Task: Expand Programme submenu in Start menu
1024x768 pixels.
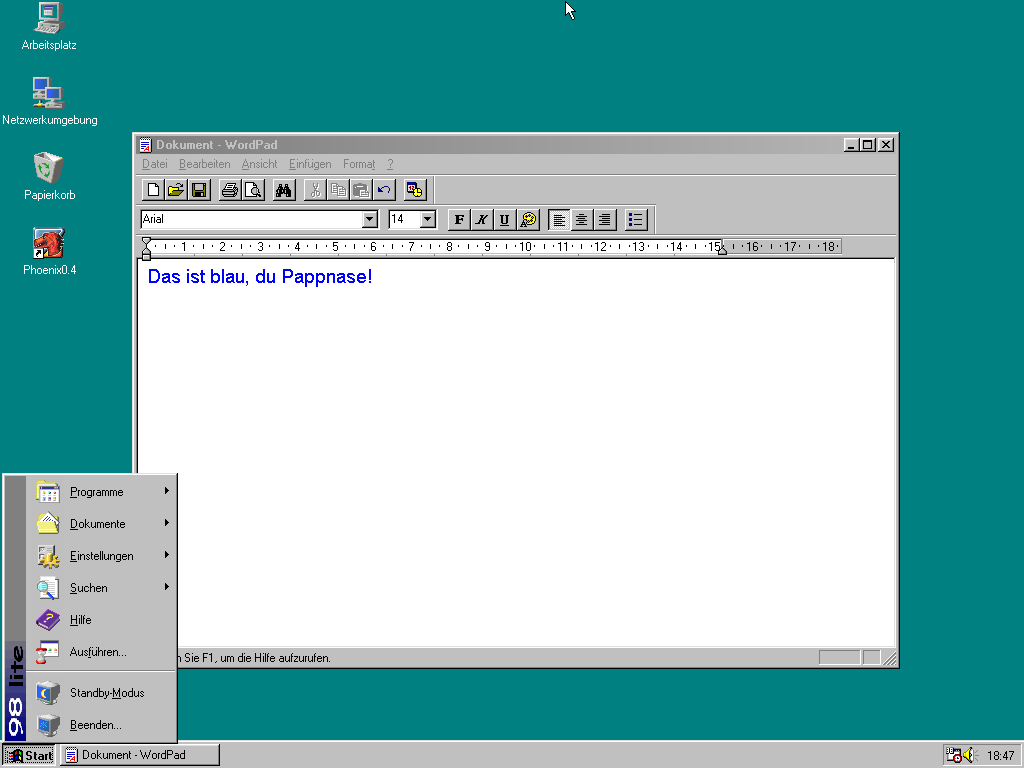Action: pyautogui.click(x=101, y=492)
